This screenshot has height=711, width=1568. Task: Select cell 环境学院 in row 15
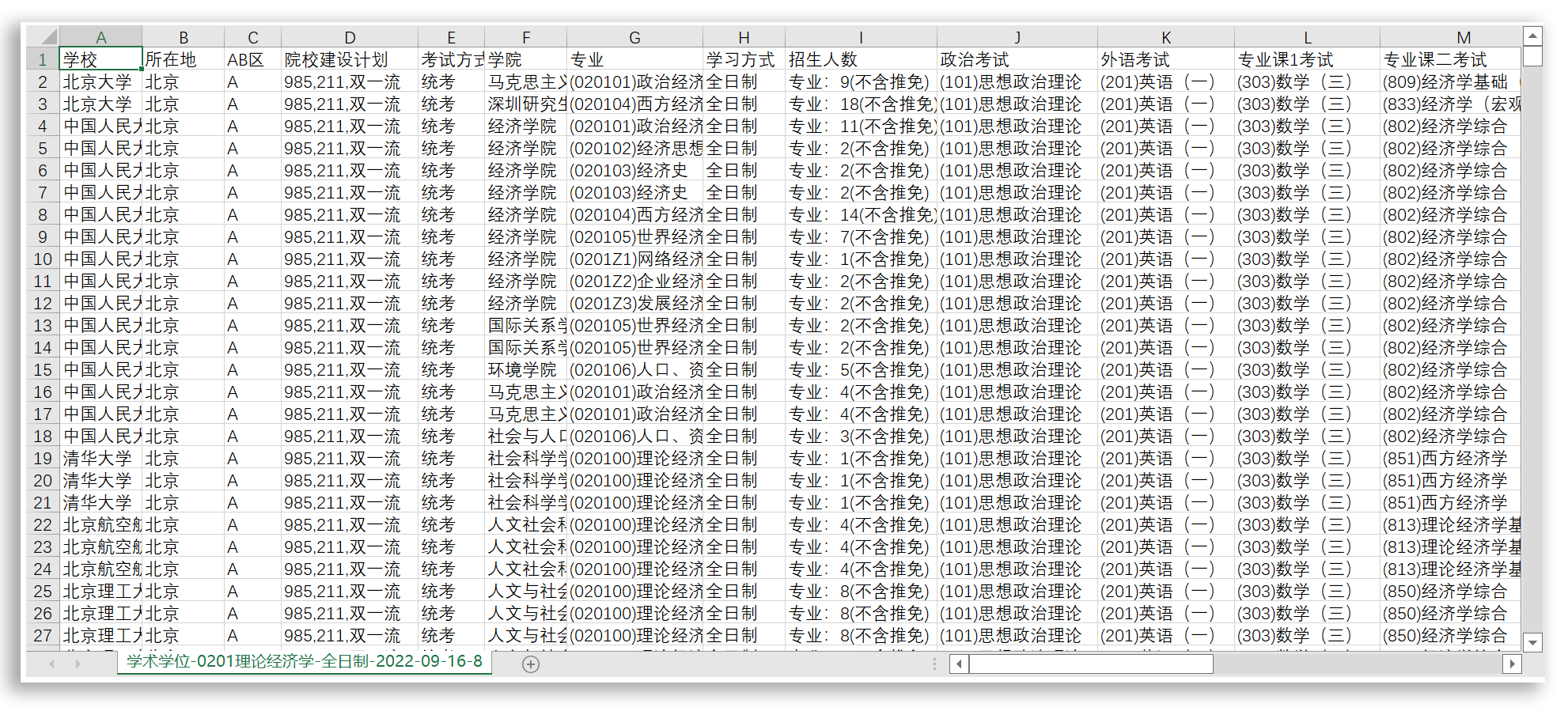(x=526, y=369)
